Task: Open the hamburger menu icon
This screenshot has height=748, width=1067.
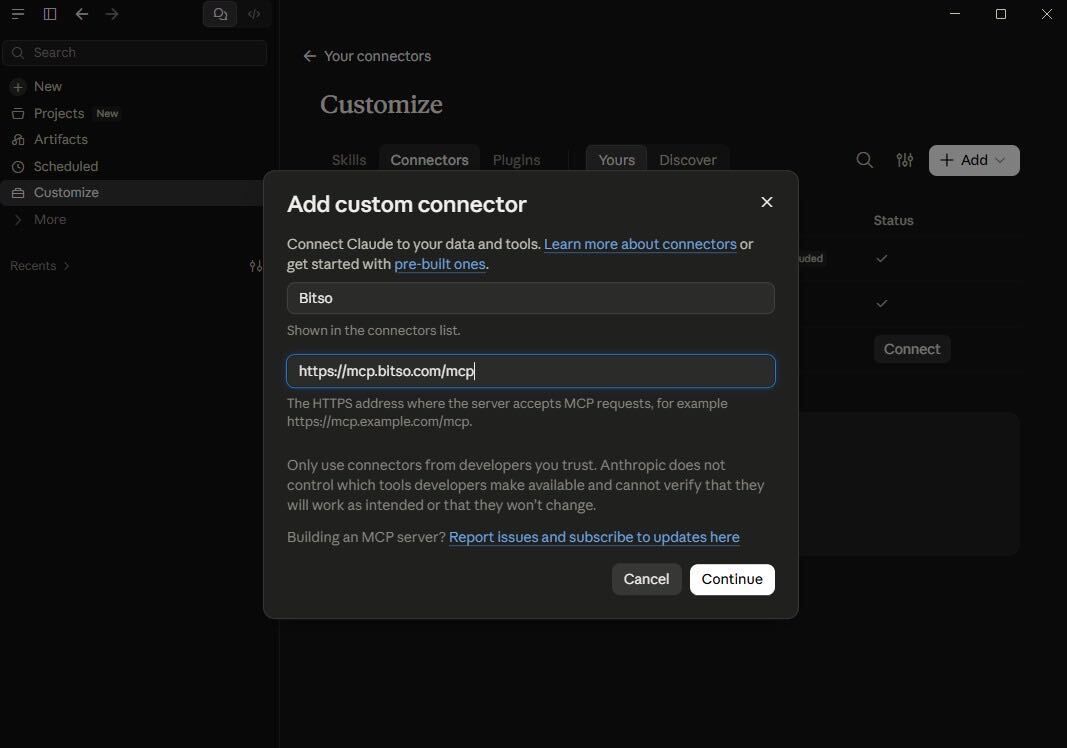Action: click(18, 14)
